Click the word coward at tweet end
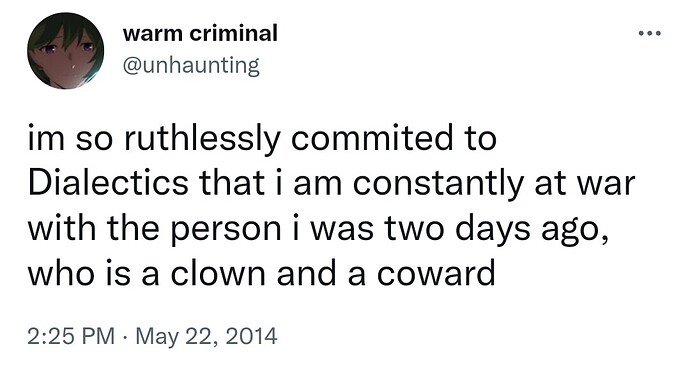This screenshot has width=690, height=367. (436, 272)
